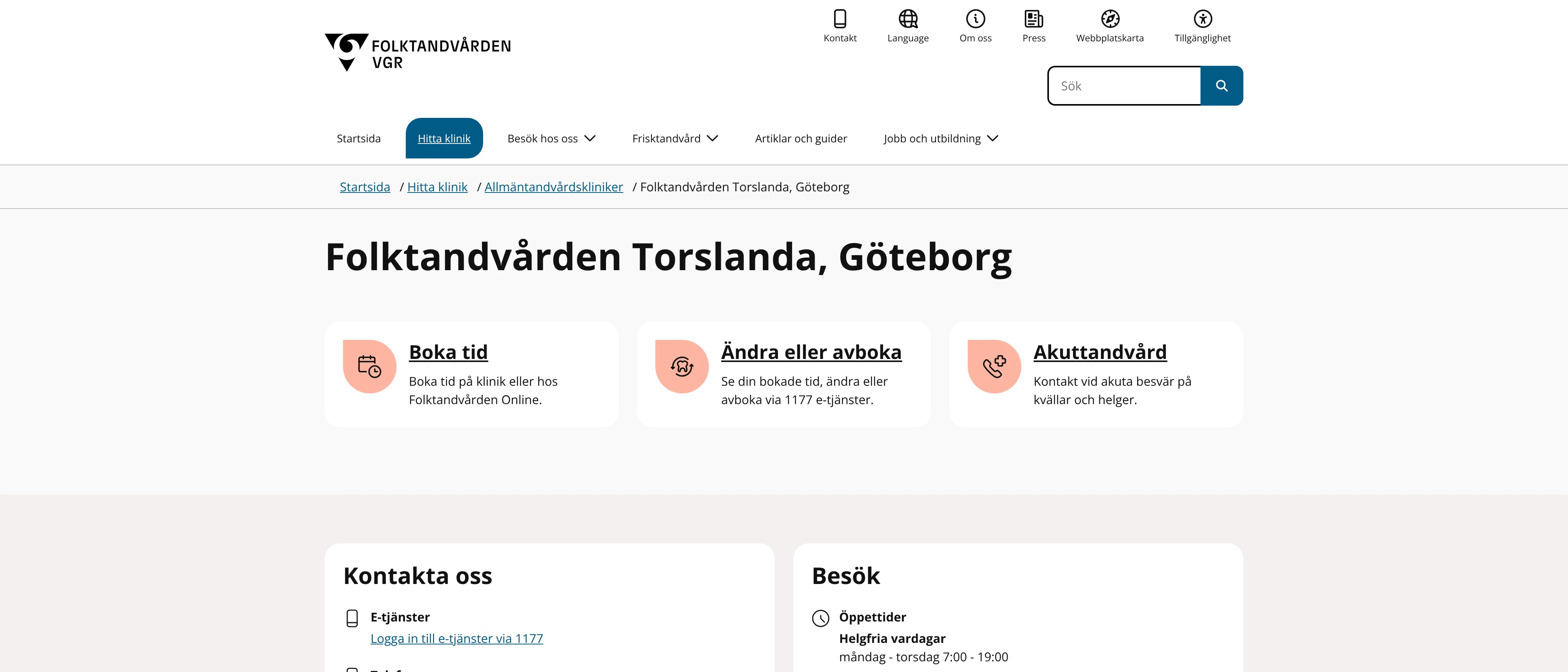Click the magnifier search button
This screenshot has height=672, width=1568.
(1222, 86)
